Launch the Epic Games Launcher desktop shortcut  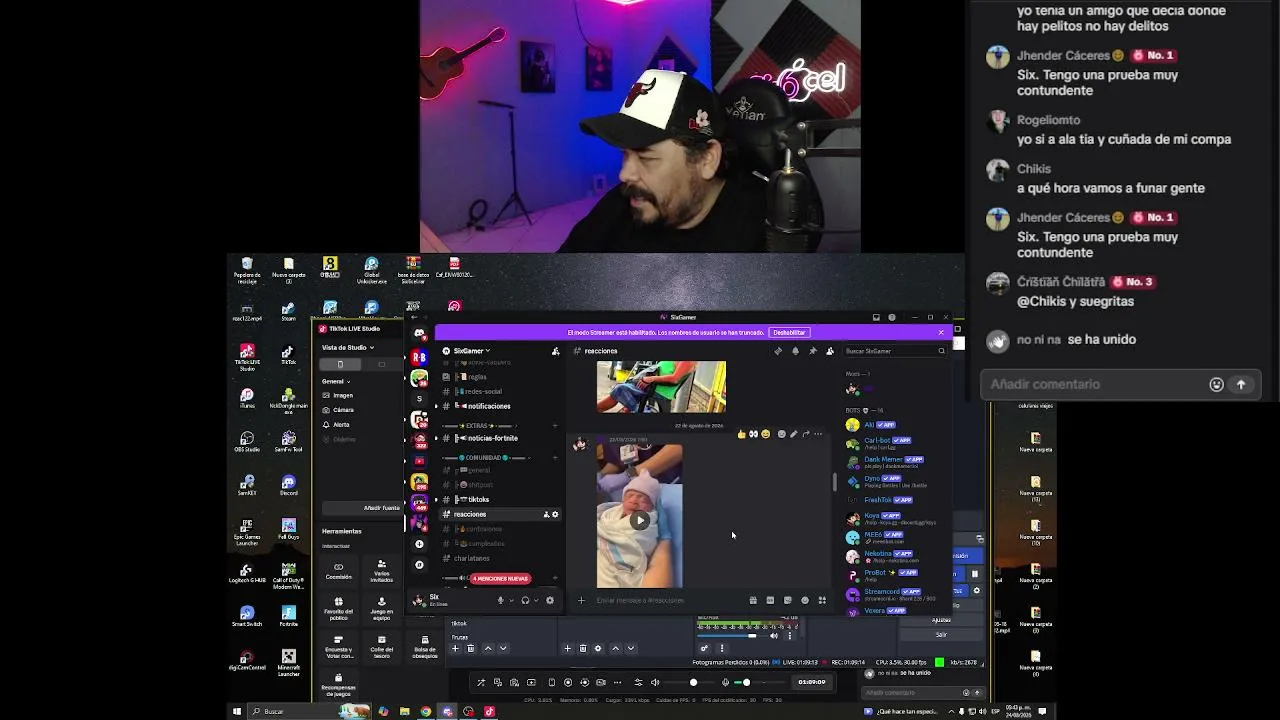pyautogui.click(x=247, y=532)
